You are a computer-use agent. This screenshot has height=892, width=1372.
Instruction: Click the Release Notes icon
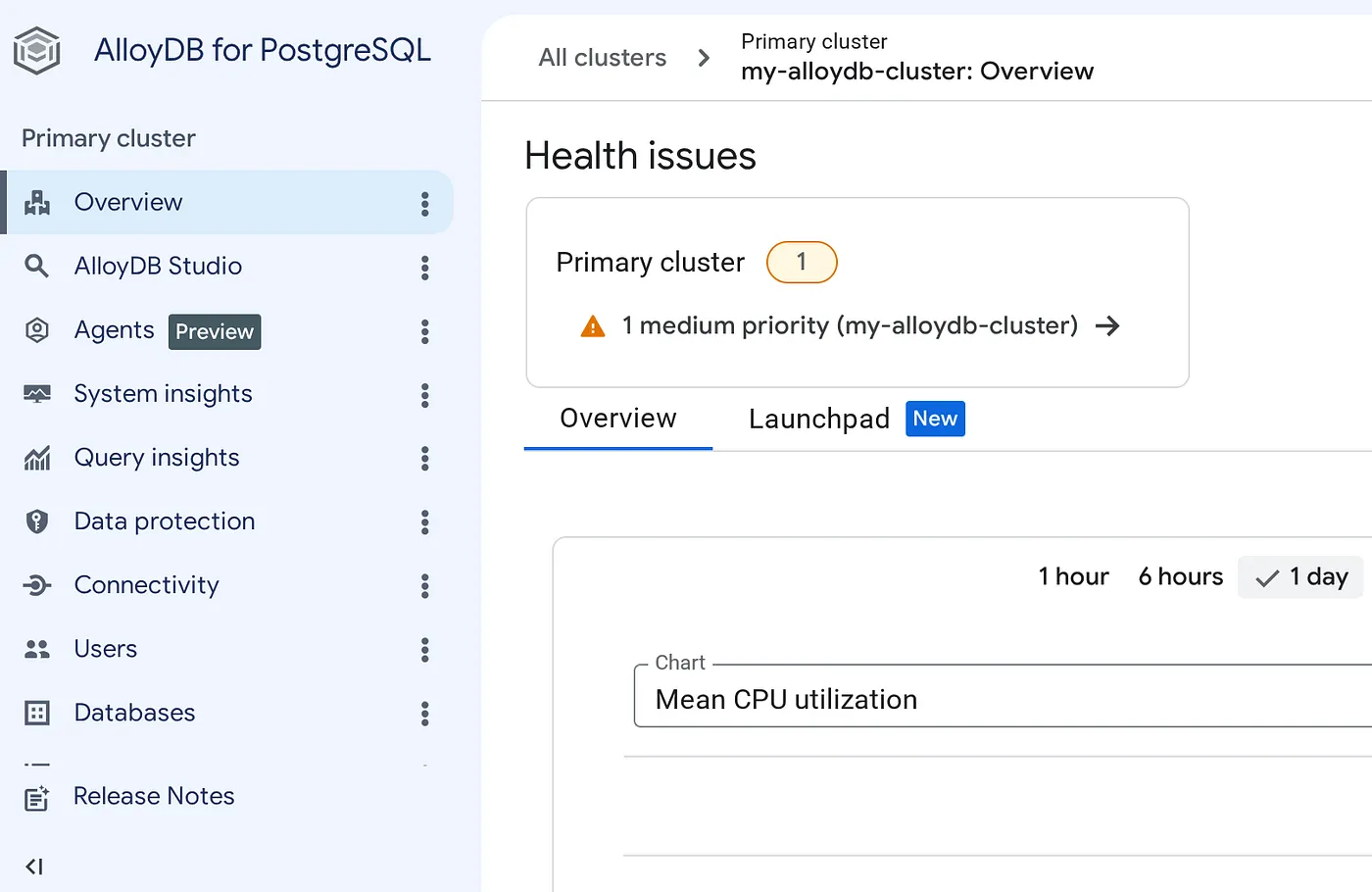37,798
